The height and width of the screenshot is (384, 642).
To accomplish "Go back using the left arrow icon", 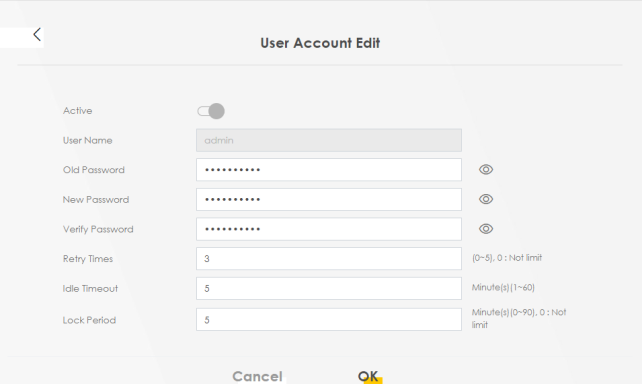I will (x=37, y=35).
